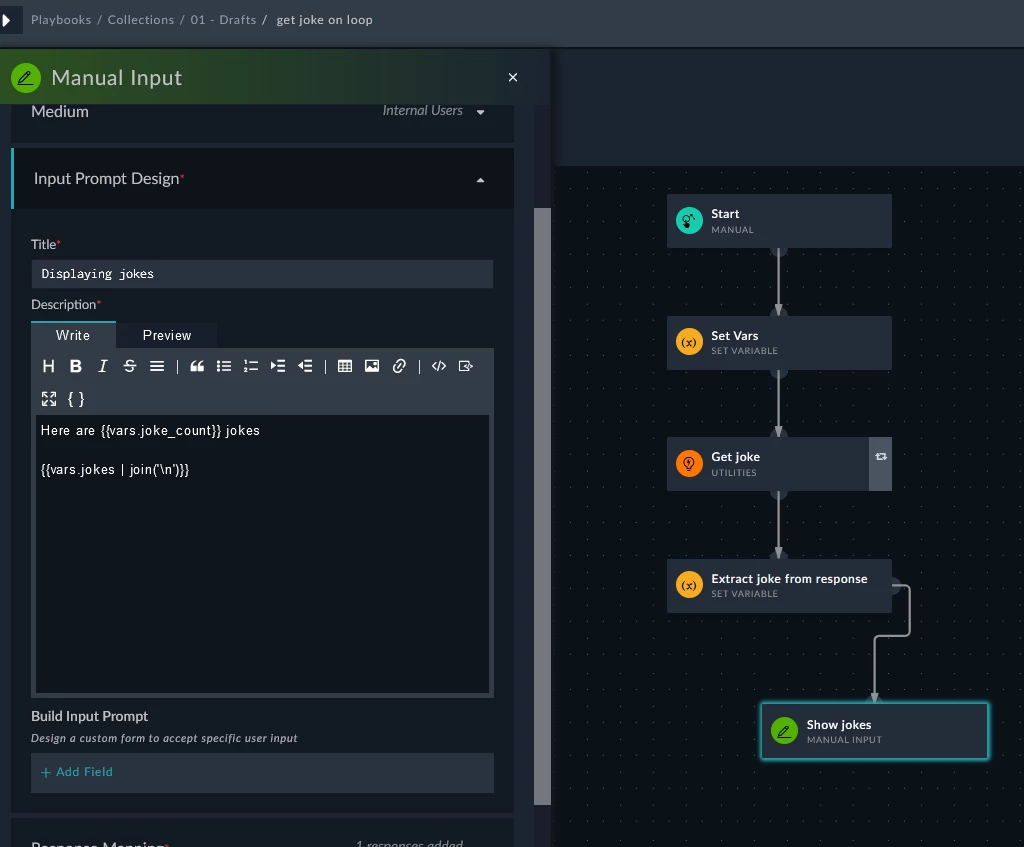
Task: Click the Add Field button
Action: (77, 772)
